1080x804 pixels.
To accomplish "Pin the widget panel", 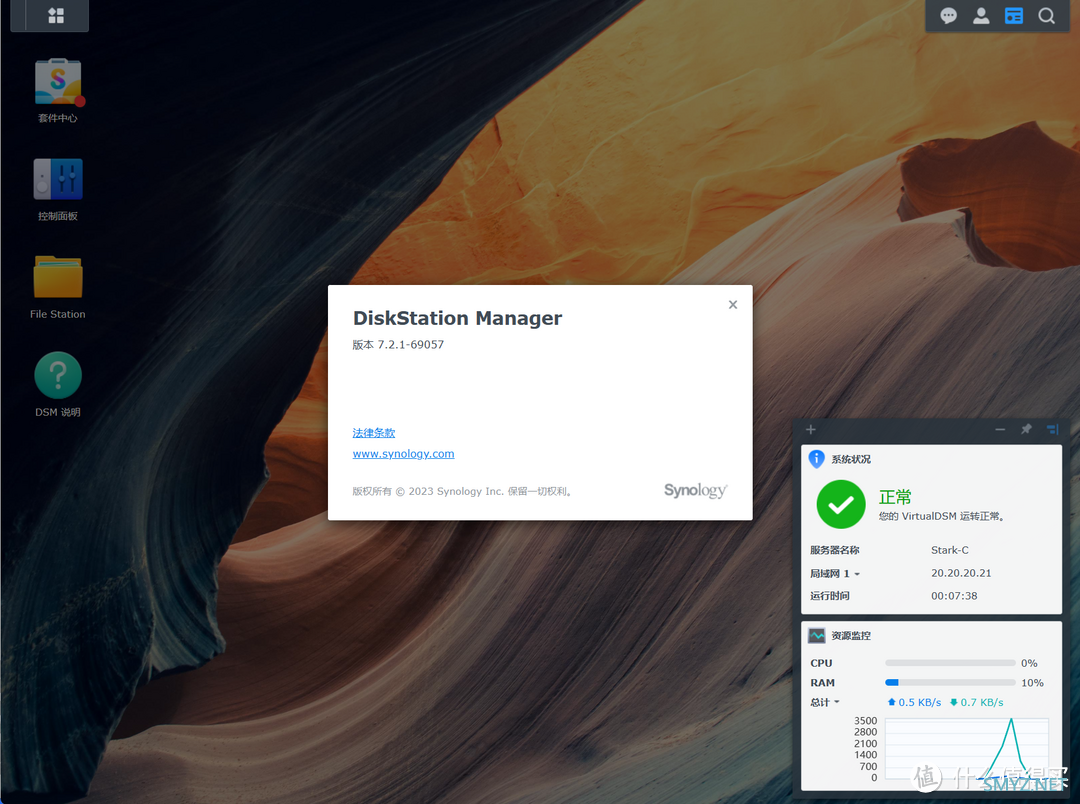I will coord(1026,429).
